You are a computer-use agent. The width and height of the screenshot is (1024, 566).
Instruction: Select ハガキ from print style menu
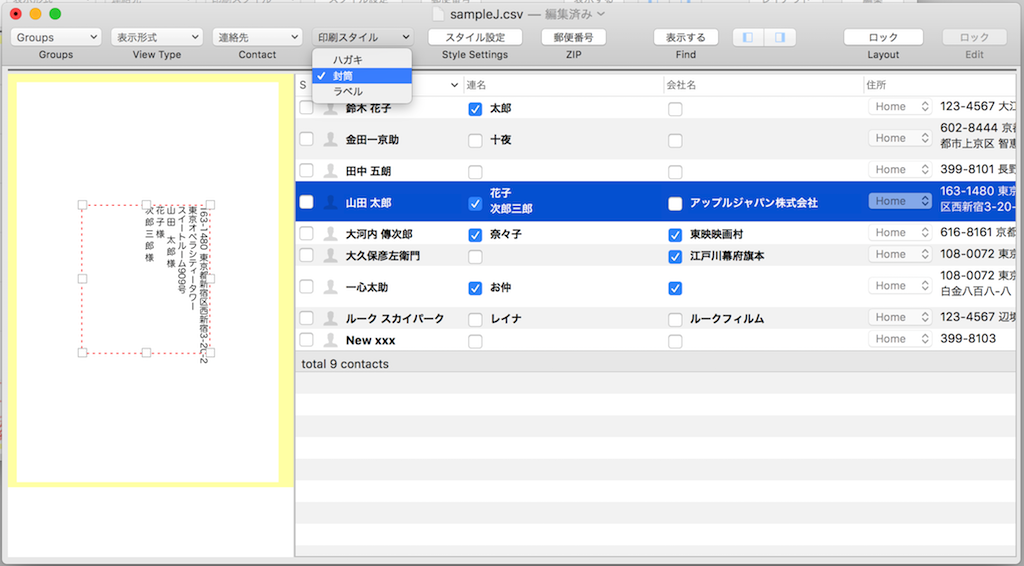(348, 60)
